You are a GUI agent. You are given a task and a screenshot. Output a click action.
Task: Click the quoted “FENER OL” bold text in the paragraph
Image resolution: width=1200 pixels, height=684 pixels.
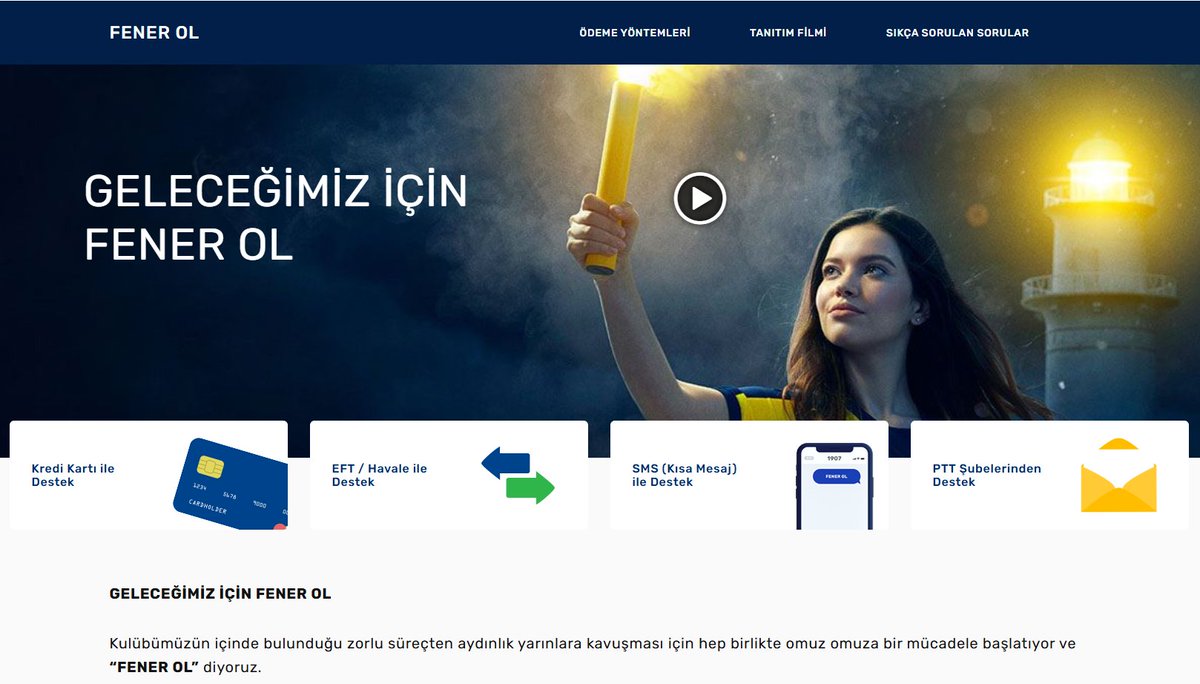pyautogui.click(x=154, y=667)
